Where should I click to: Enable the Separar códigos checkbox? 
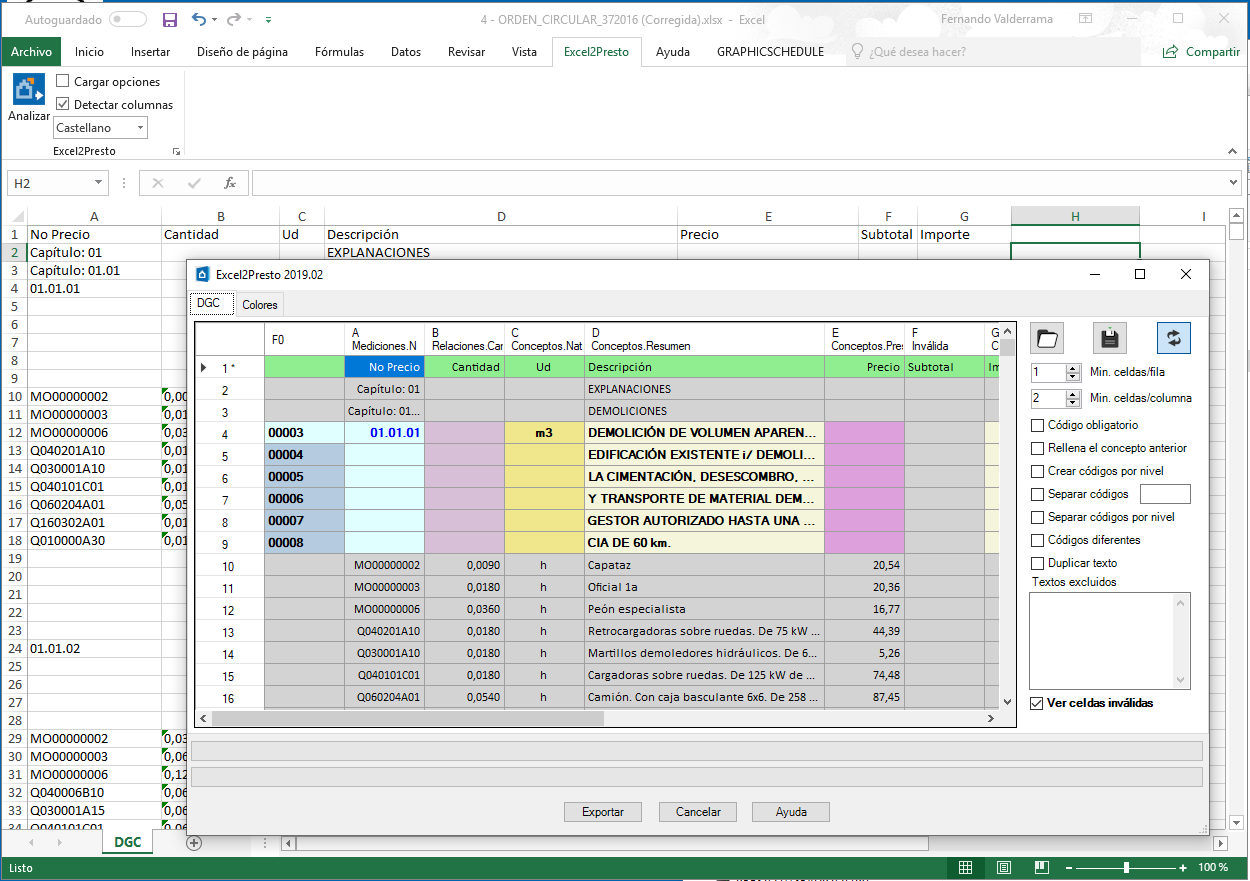1037,494
